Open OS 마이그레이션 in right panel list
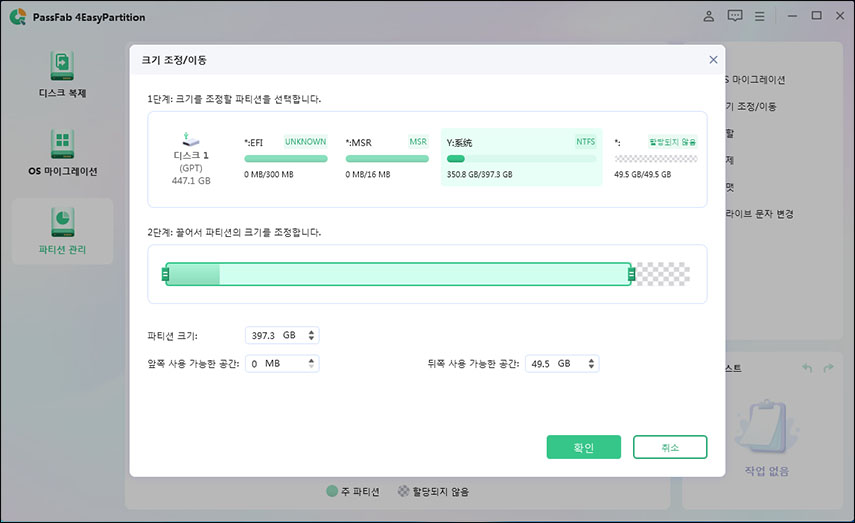This screenshot has height=523, width=855. tap(755, 80)
